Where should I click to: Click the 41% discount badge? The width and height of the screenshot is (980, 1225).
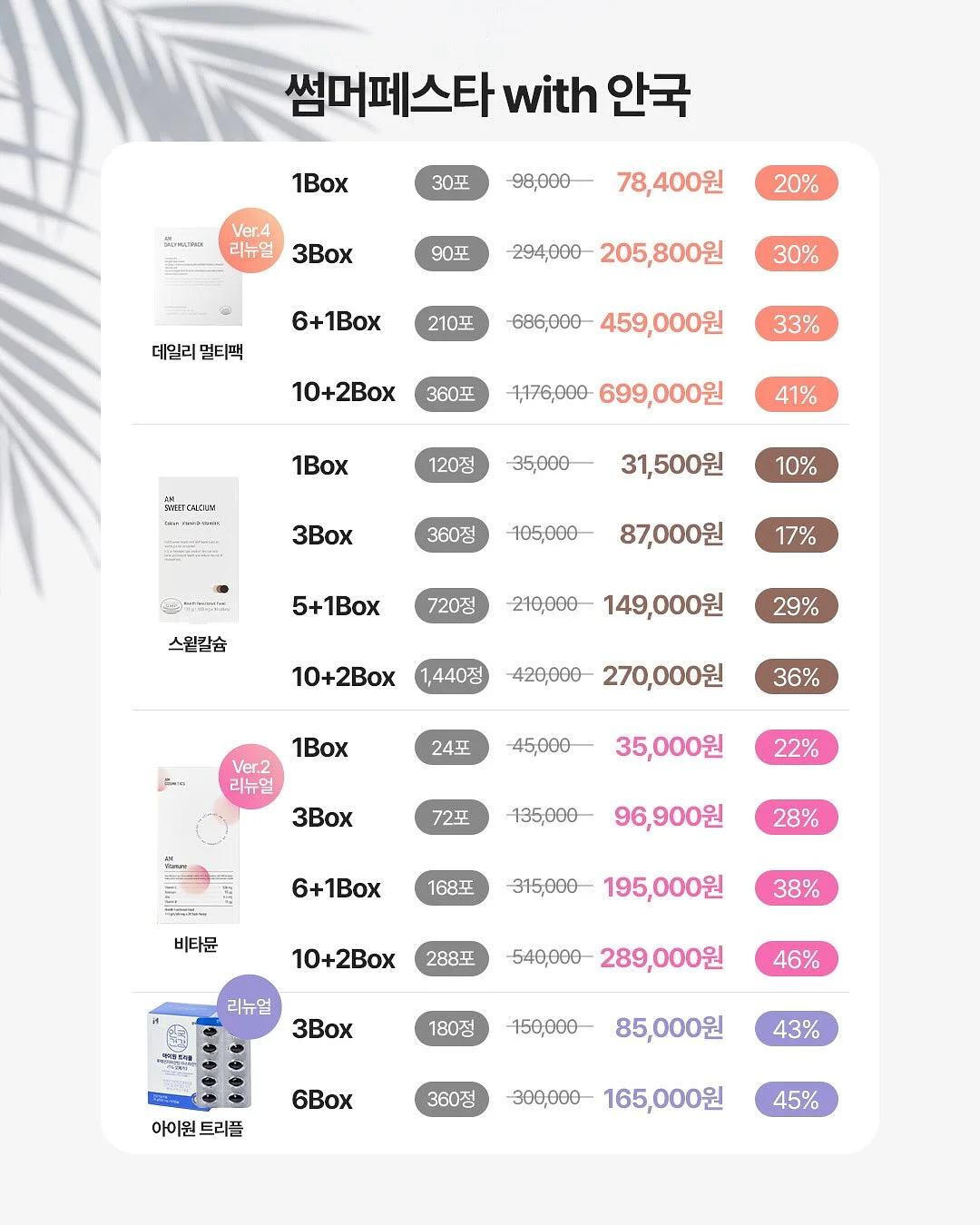click(x=796, y=395)
